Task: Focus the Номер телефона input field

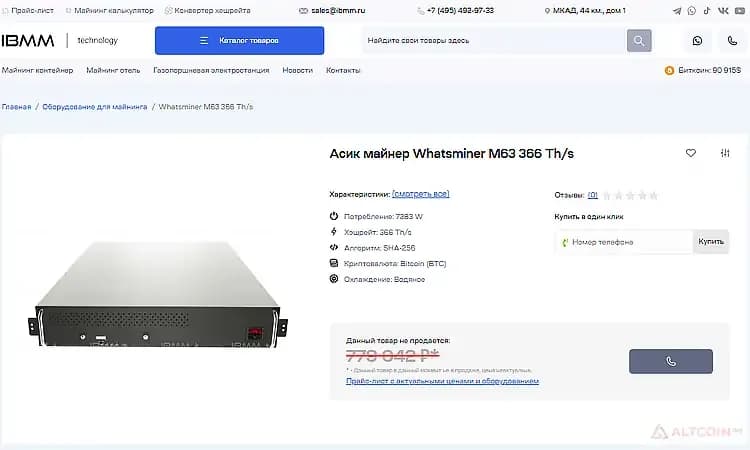Action: [x=624, y=242]
